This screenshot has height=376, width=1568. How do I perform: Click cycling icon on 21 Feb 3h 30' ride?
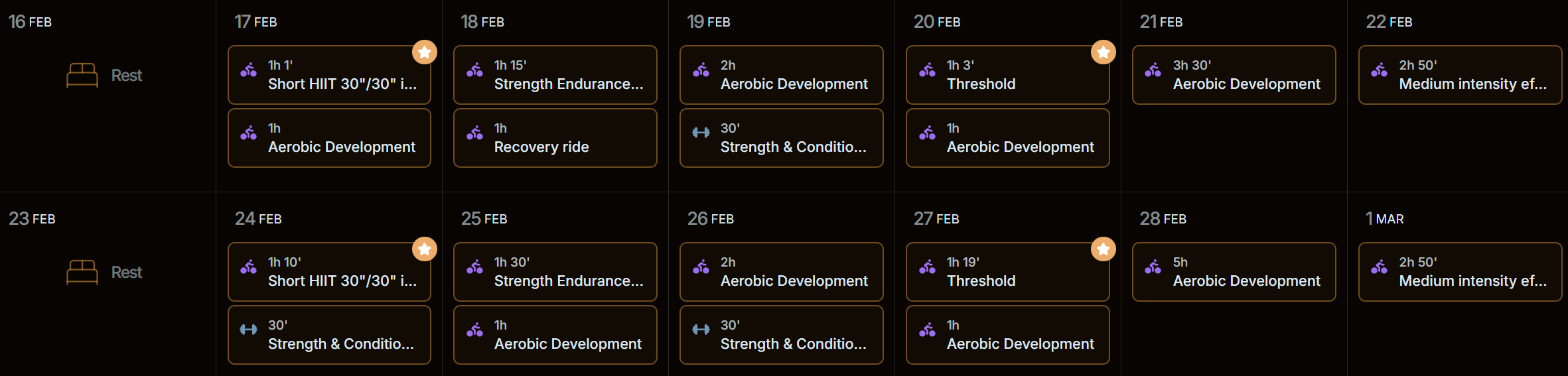click(1153, 70)
